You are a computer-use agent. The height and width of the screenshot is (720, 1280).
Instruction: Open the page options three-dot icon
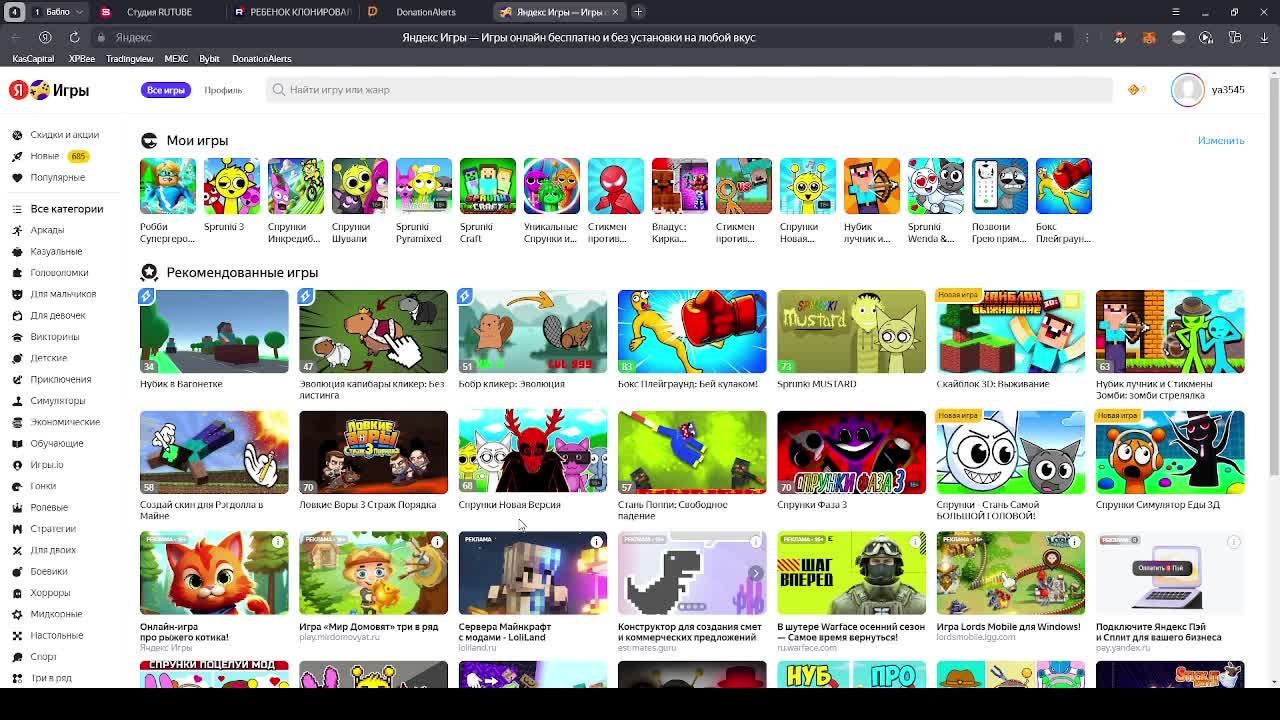click(1087, 37)
